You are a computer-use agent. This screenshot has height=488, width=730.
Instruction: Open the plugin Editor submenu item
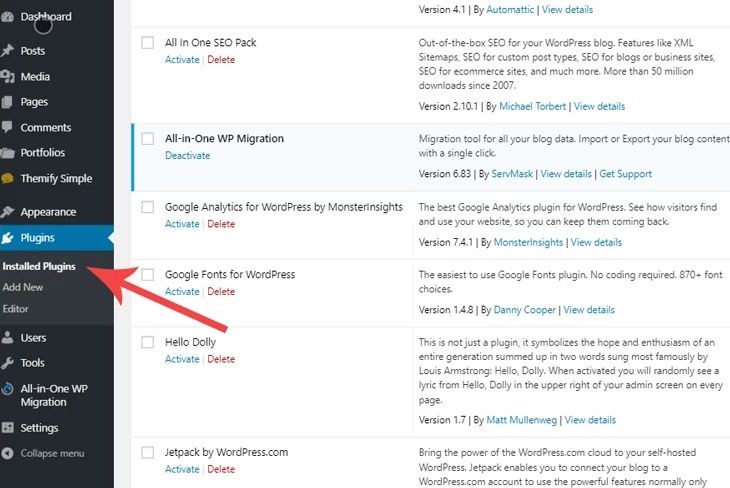click(15, 309)
